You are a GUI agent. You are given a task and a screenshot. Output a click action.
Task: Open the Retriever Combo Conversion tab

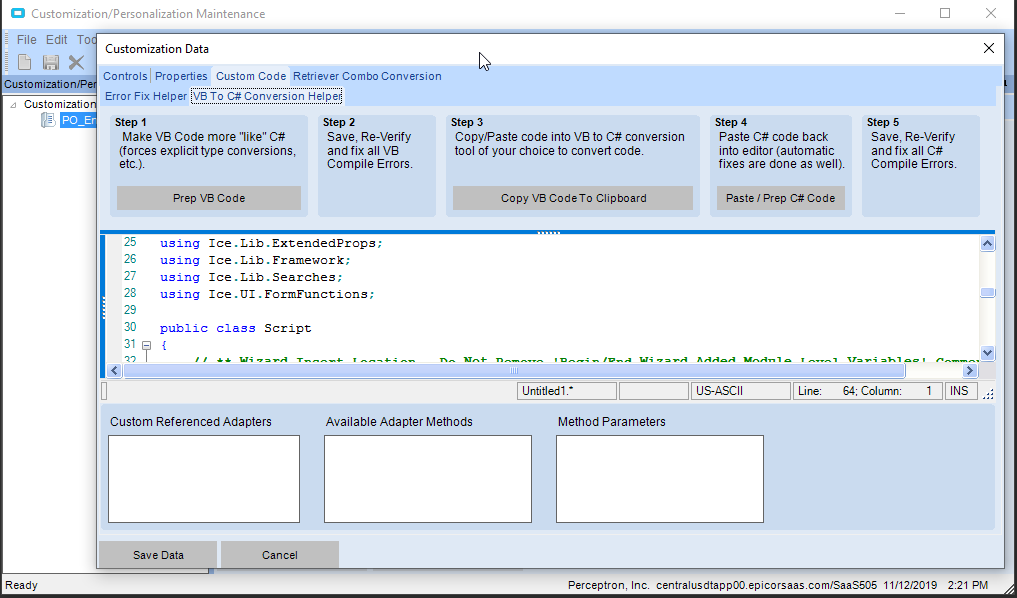tap(367, 76)
